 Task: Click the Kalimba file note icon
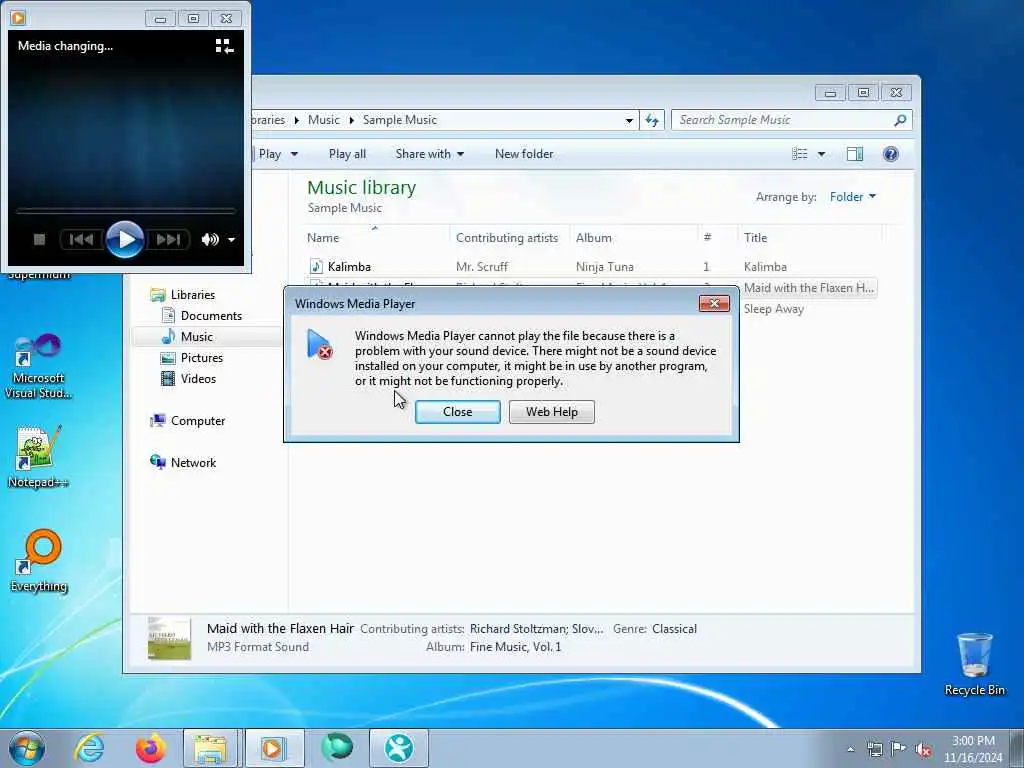pyautogui.click(x=316, y=266)
